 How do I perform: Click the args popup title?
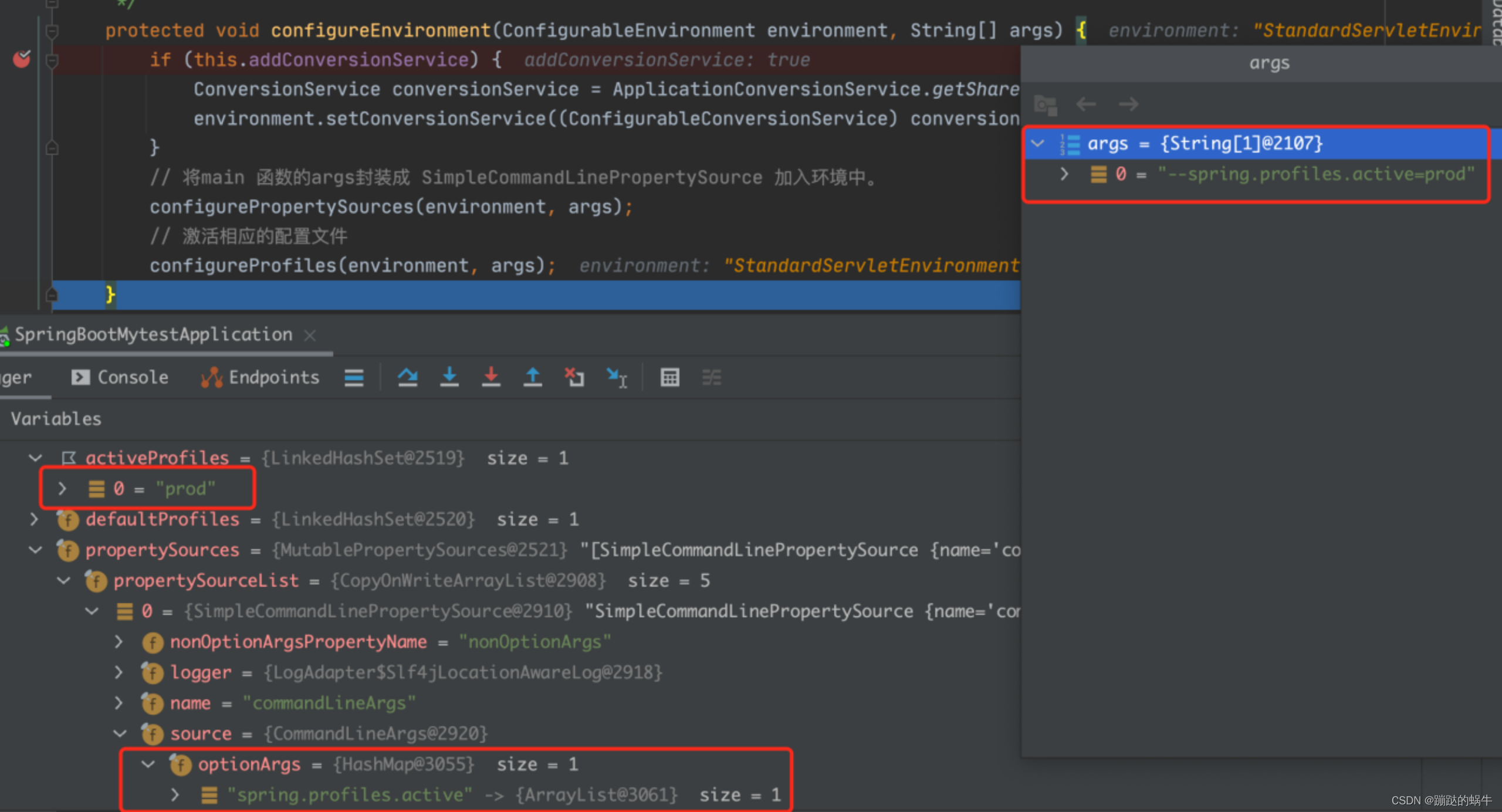click(x=1269, y=63)
